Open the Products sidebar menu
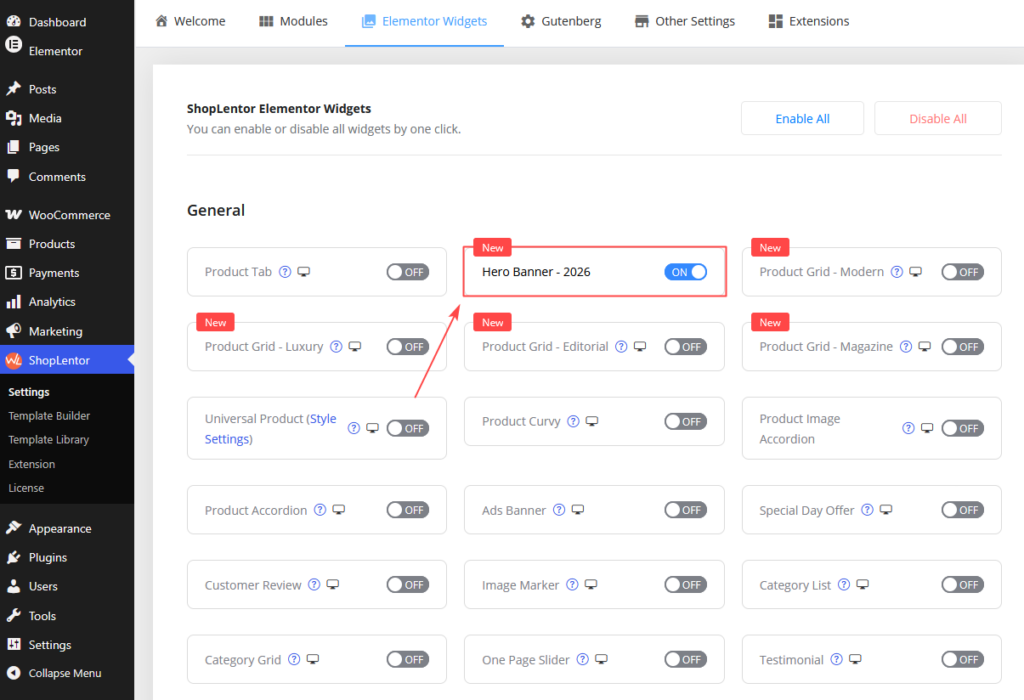Viewport: 1024px width, 700px height. click(x=67, y=244)
